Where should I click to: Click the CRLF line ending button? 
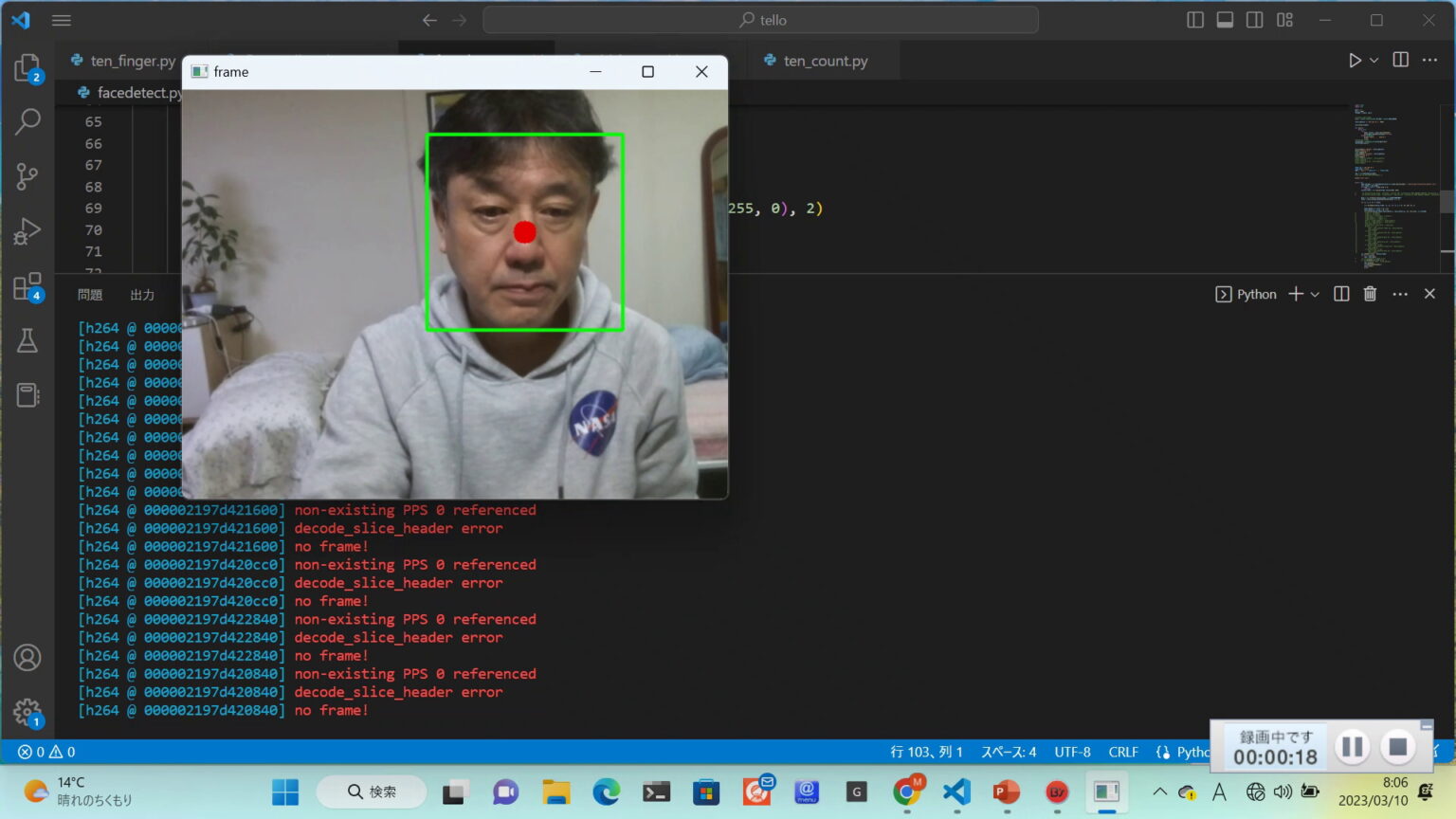click(x=1123, y=752)
